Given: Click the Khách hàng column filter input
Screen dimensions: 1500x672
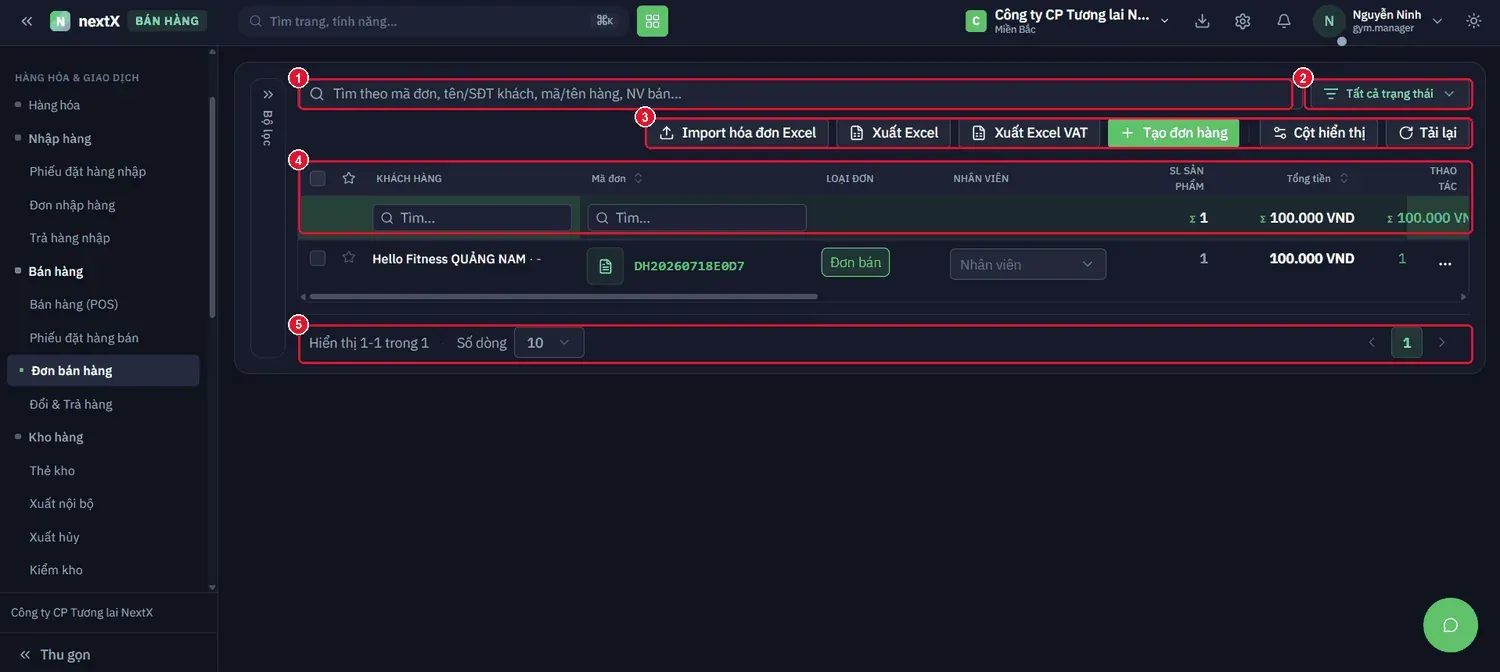Looking at the screenshot, I should coord(472,218).
